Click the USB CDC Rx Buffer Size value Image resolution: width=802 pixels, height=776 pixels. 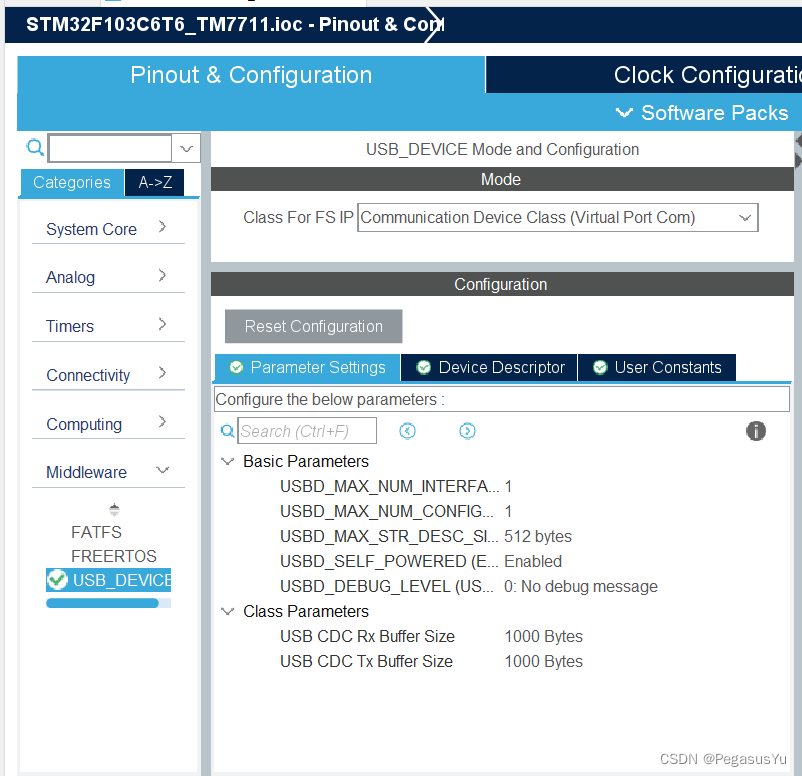click(x=543, y=636)
